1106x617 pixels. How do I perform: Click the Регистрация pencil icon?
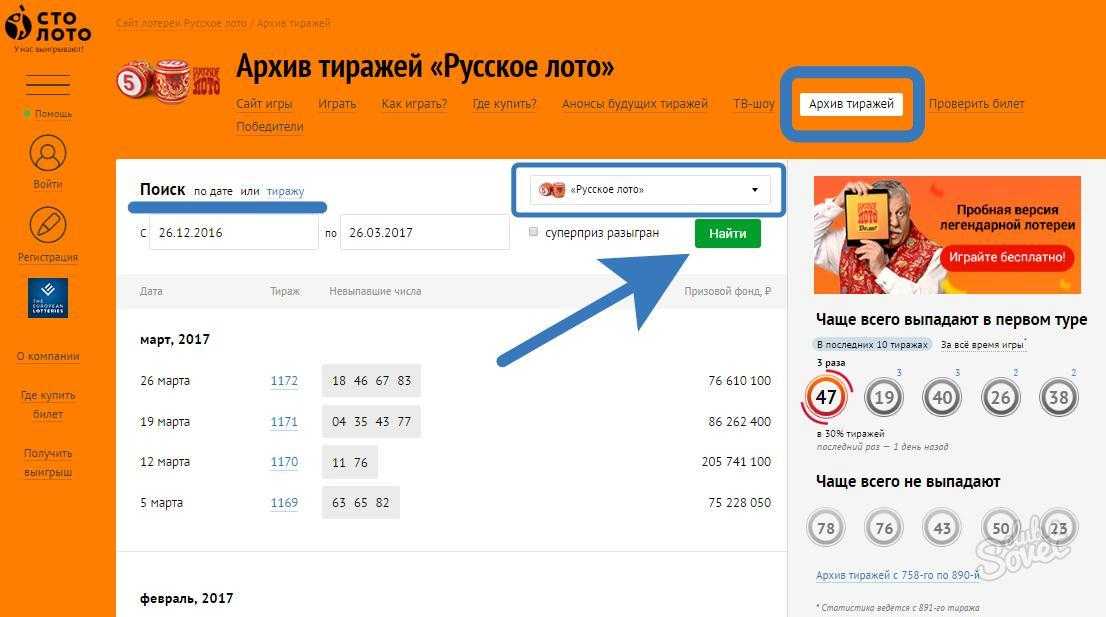[48, 226]
